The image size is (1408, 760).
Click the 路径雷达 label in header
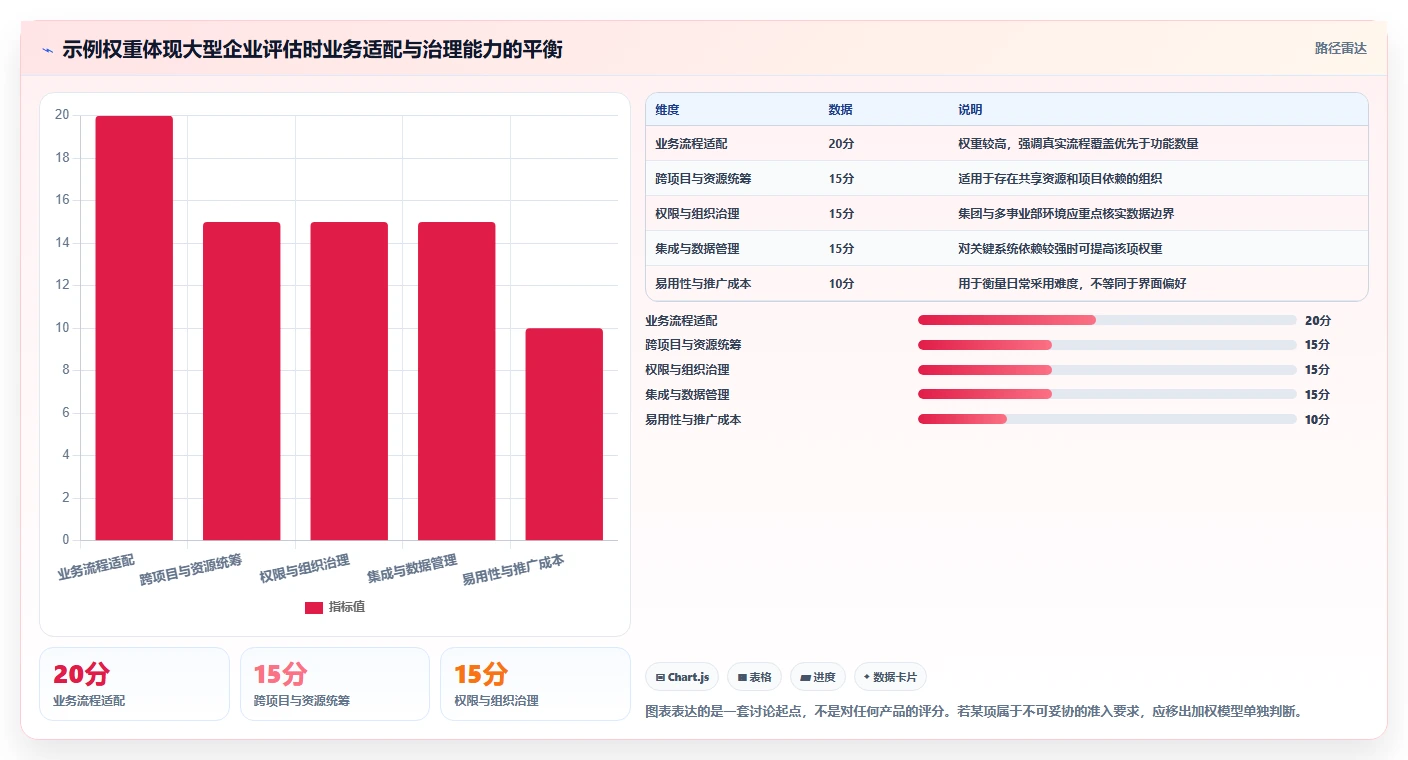point(1340,48)
